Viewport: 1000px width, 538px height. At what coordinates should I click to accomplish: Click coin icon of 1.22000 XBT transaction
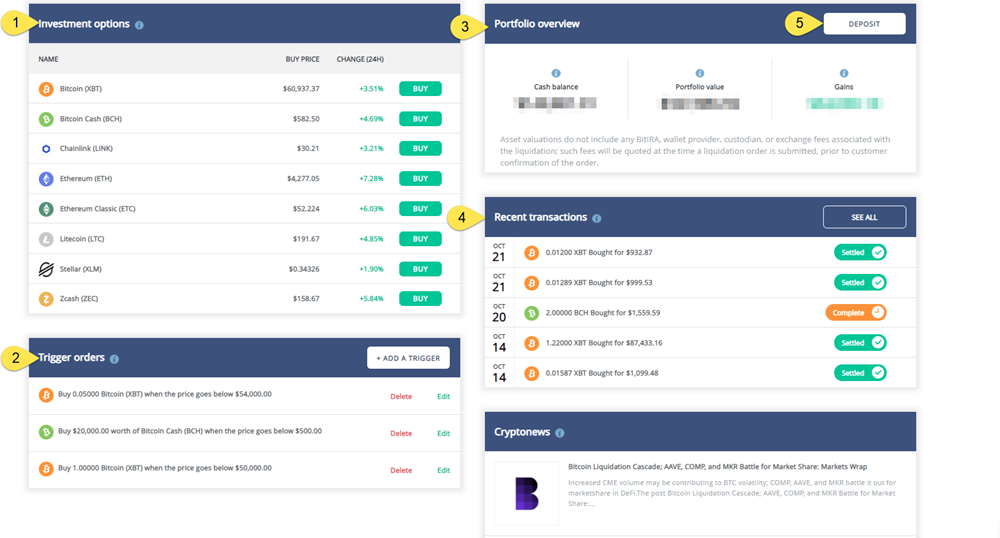point(531,343)
